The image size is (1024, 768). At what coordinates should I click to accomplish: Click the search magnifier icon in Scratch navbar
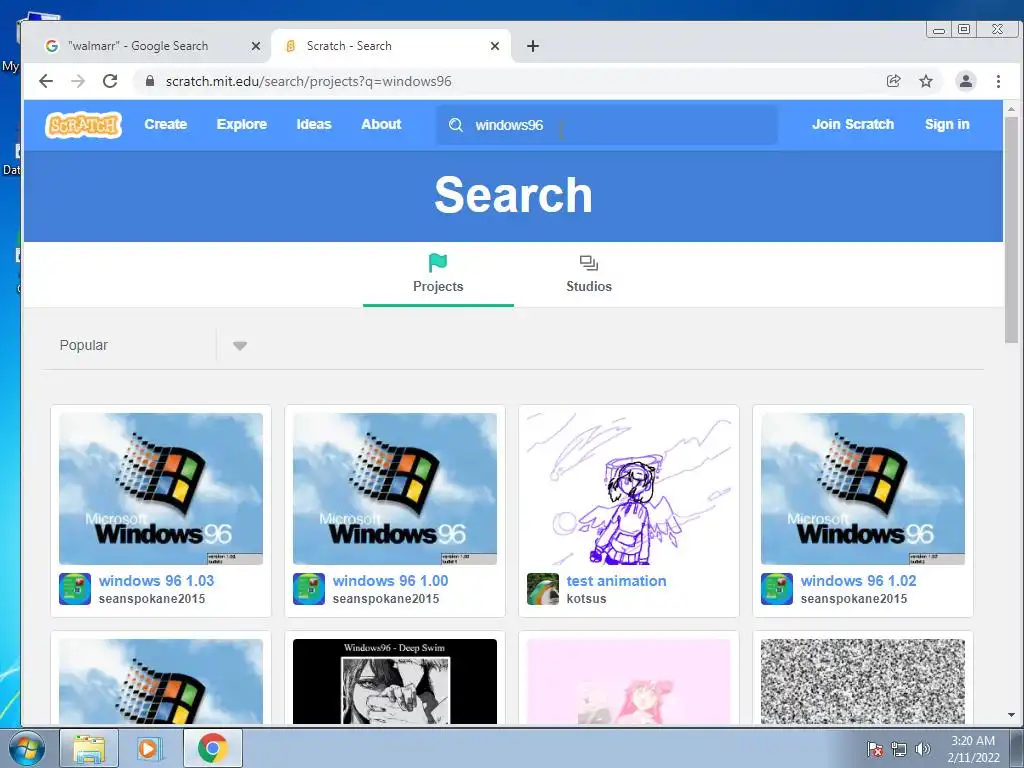[456, 125]
